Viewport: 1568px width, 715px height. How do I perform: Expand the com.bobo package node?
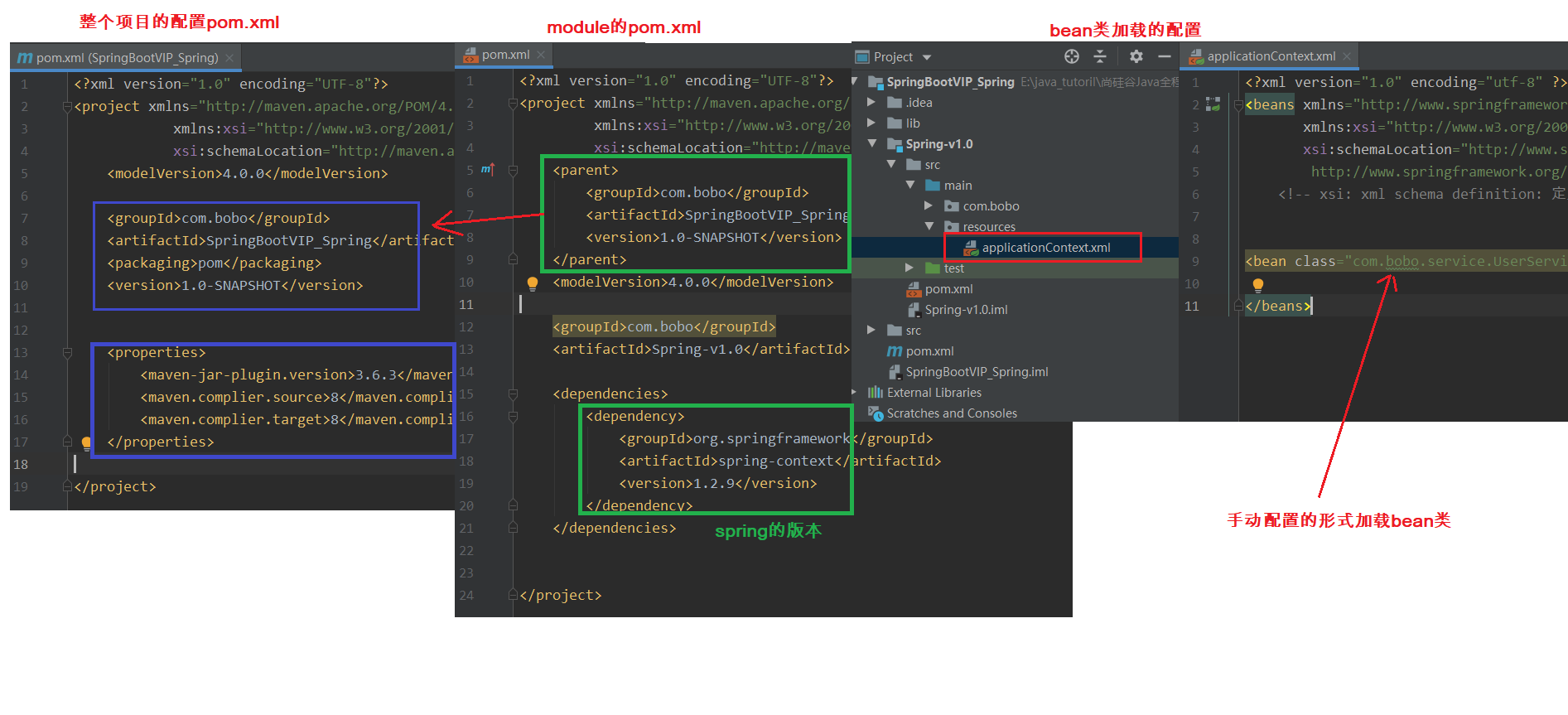coord(929,205)
